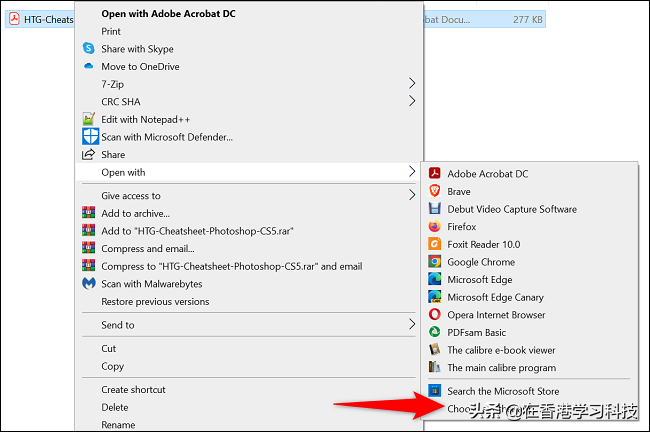Select Print from the context menu

pyautogui.click(x=112, y=32)
